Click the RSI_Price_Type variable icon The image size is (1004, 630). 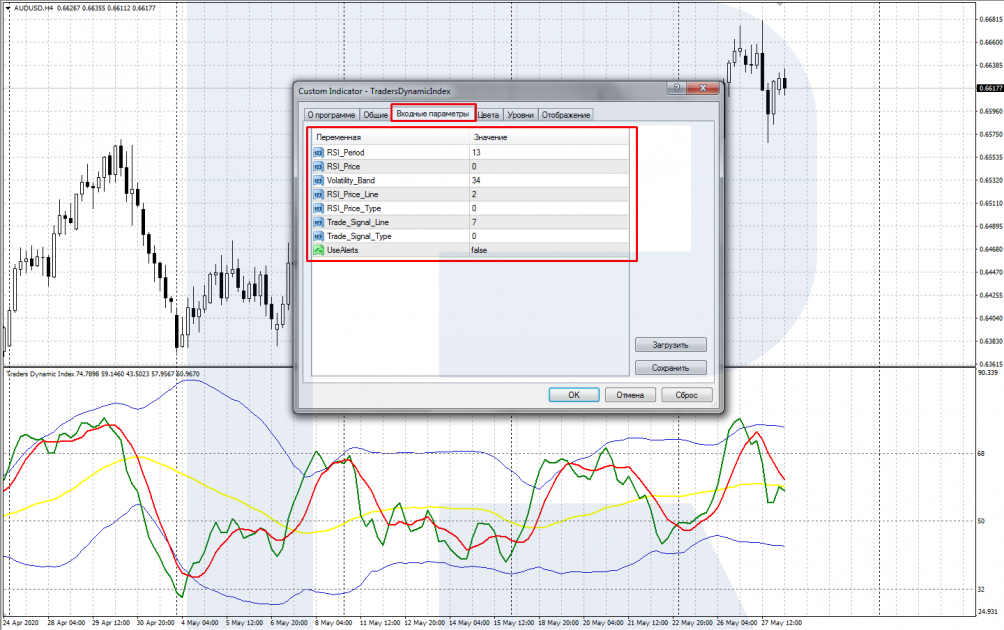point(318,208)
